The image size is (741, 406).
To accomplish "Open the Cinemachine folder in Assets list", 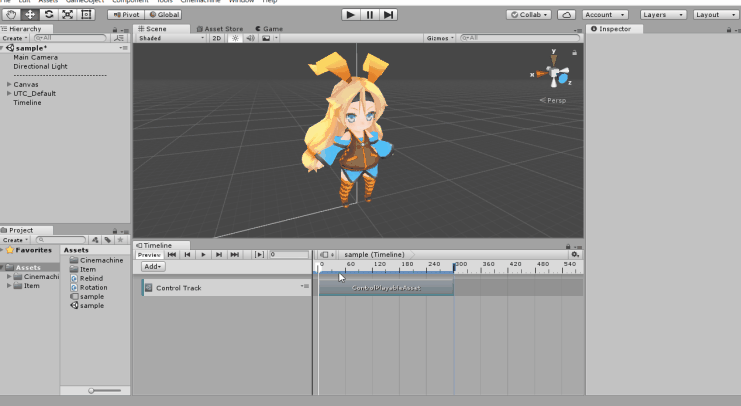I will pos(96,260).
